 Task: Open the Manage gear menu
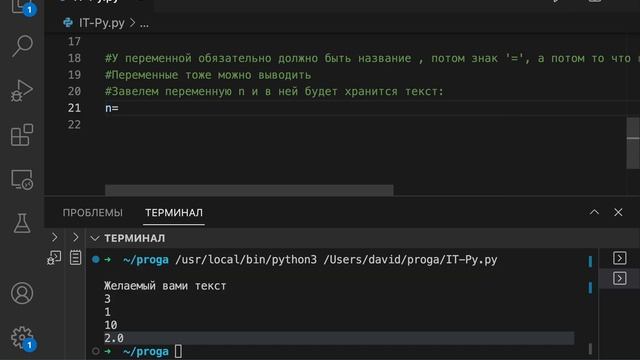click(x=22, y=337)
